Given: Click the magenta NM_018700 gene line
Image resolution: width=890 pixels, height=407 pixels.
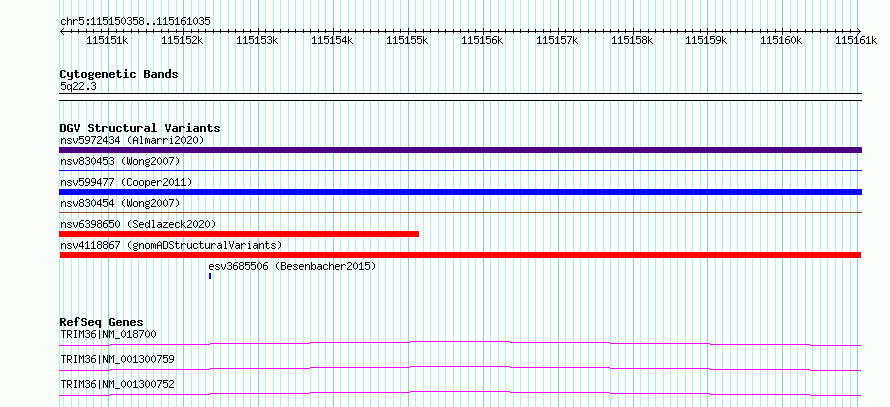Looking at the screenshot, I should (x=460, y=343).
